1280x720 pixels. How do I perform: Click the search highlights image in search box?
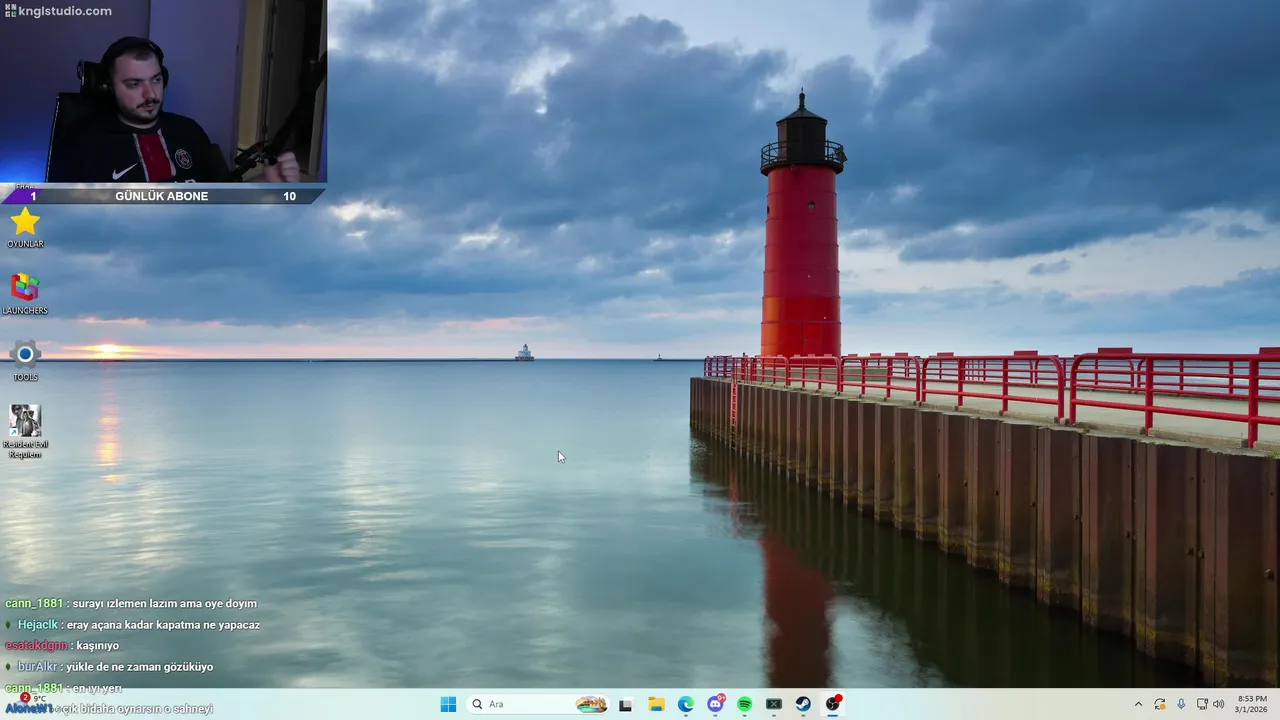591,704
